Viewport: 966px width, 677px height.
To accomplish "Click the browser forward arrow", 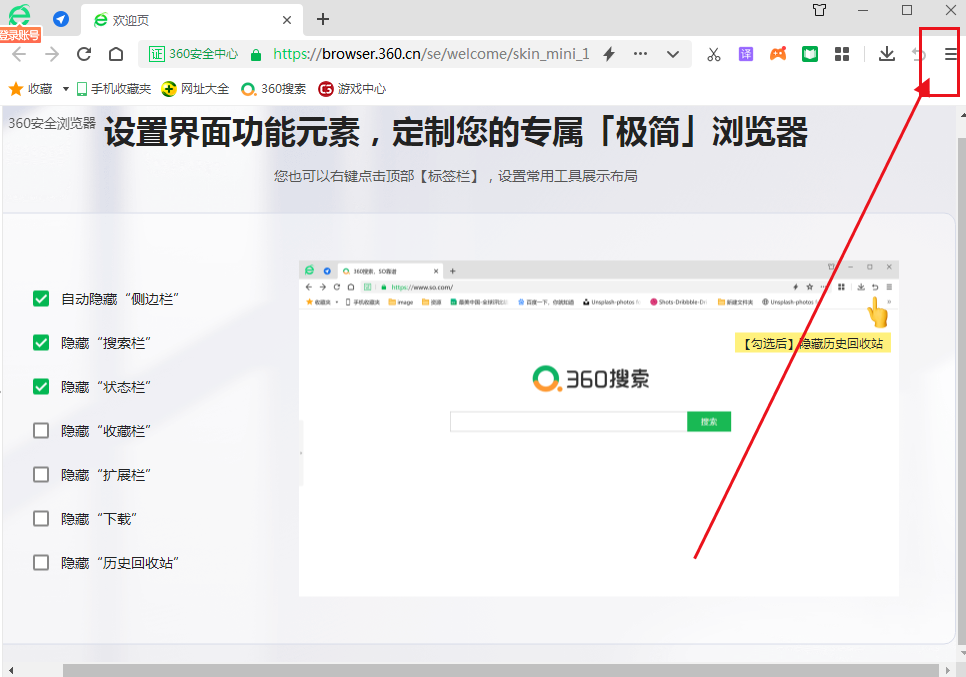I will point(52,54).
